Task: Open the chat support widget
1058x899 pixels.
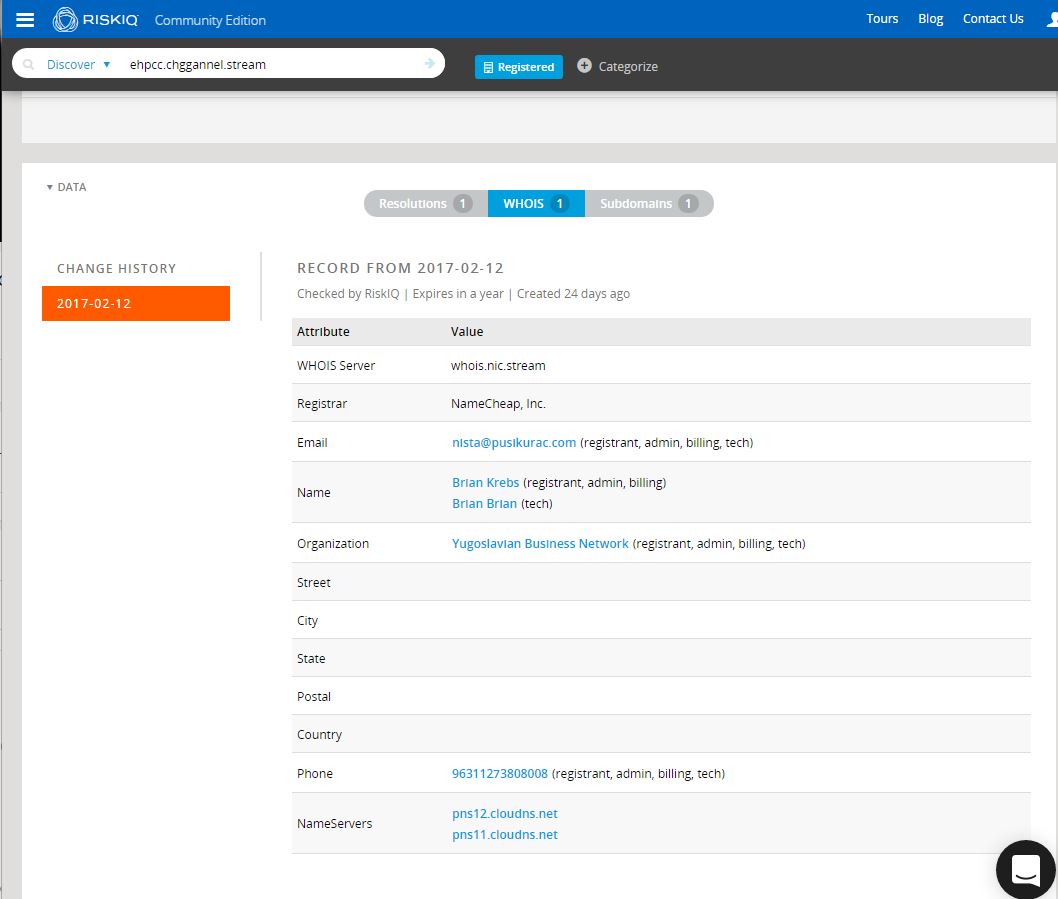Action: (1026, 869)
